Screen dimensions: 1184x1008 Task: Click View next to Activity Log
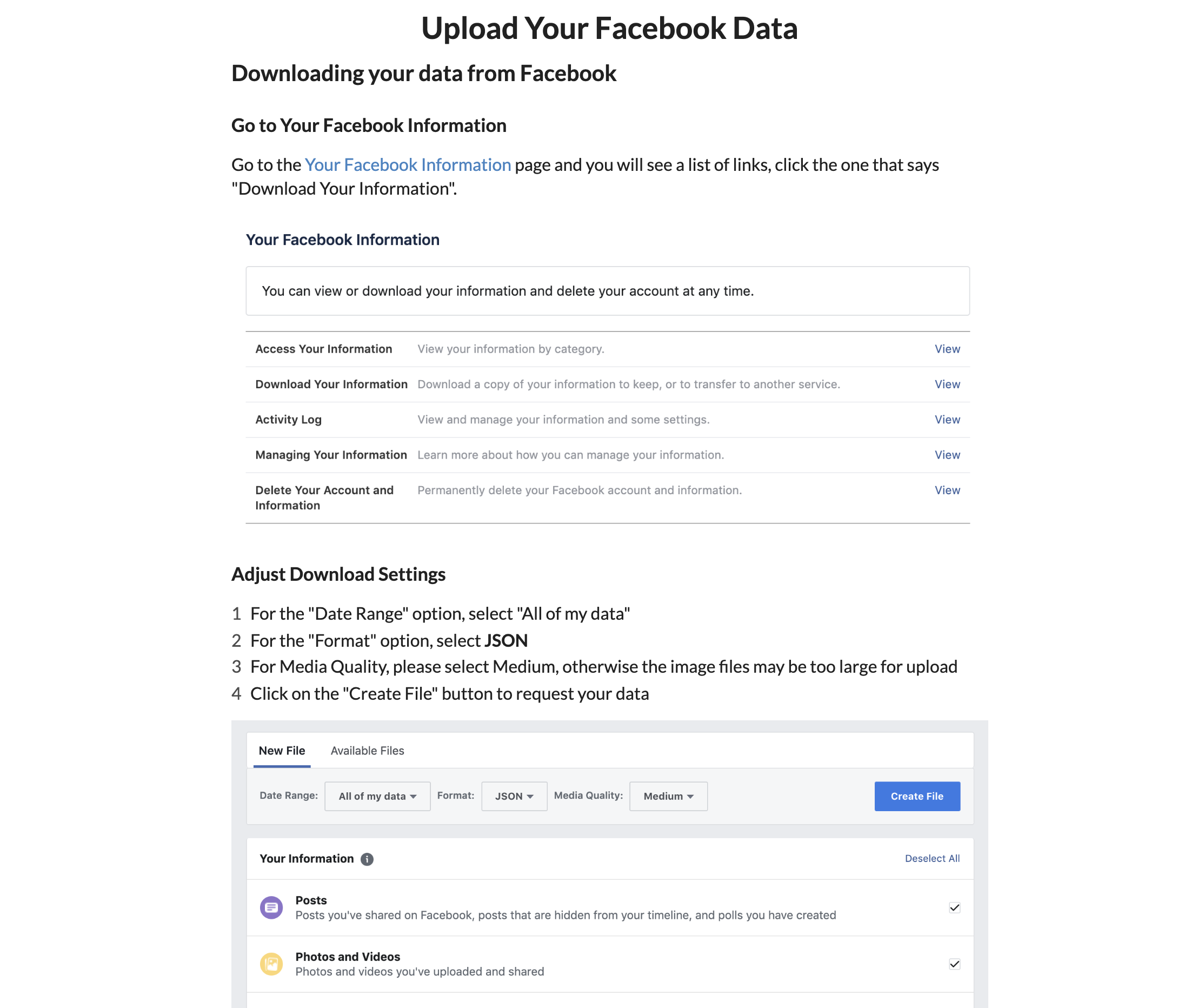click(947, 420)
